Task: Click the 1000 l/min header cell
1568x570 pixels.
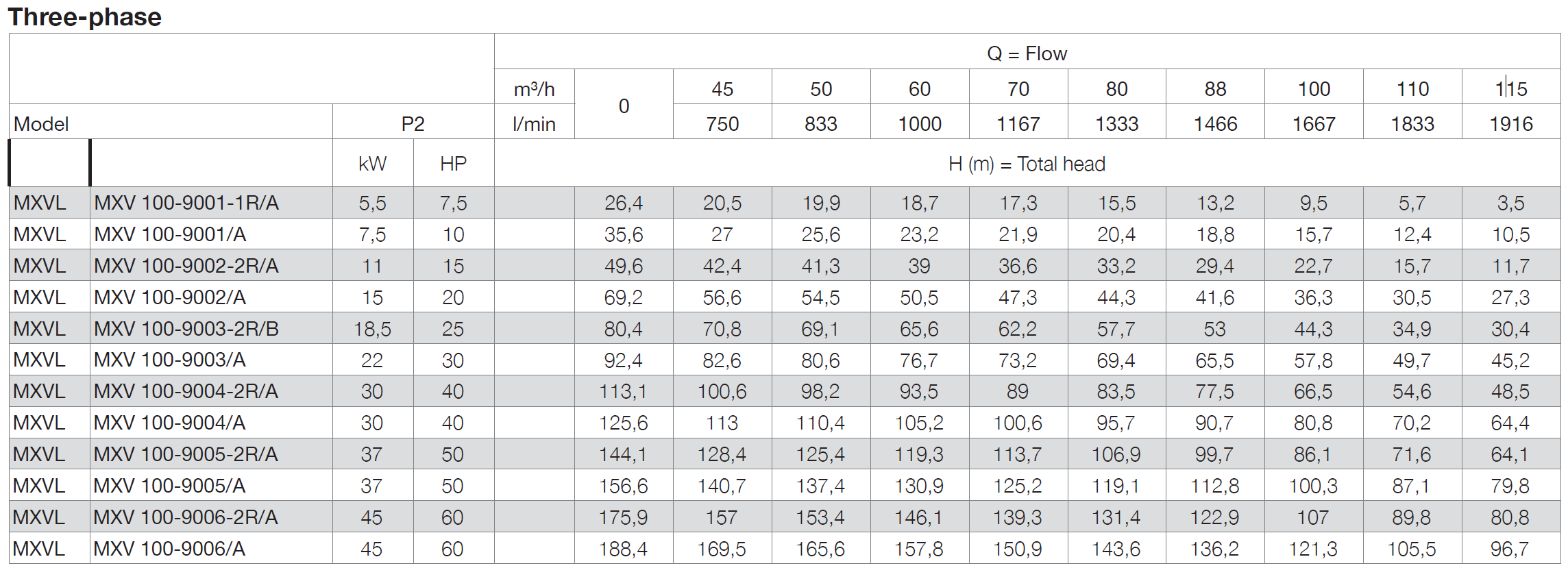Action: pyautogui.click(x=920, y=124)
